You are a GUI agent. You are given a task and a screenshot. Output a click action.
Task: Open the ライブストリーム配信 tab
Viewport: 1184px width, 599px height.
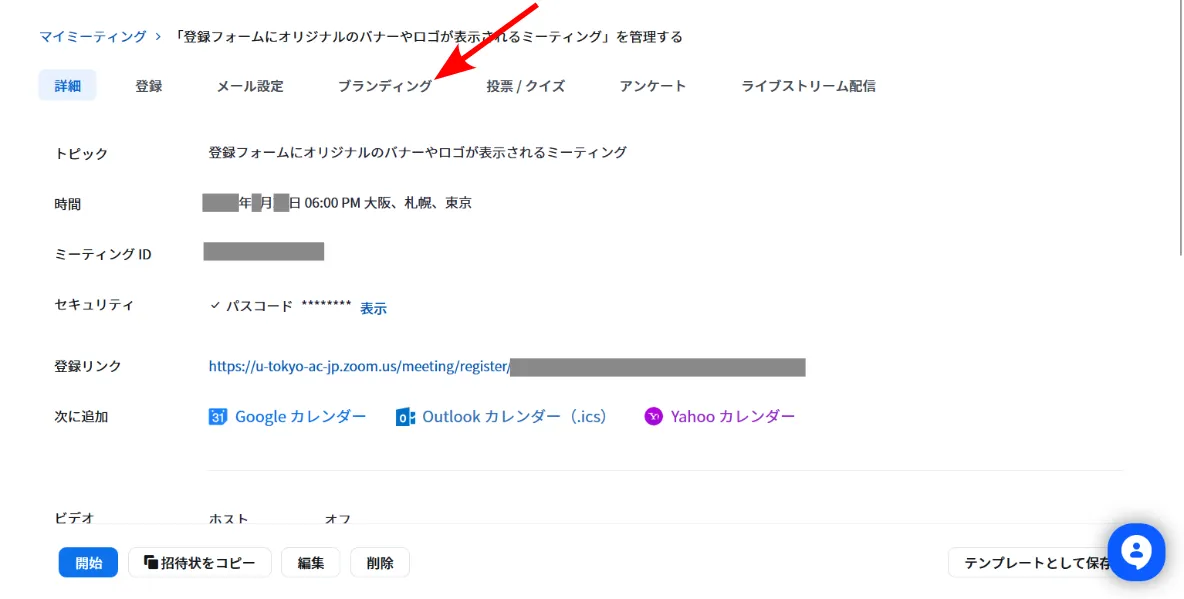coord(808,86)
